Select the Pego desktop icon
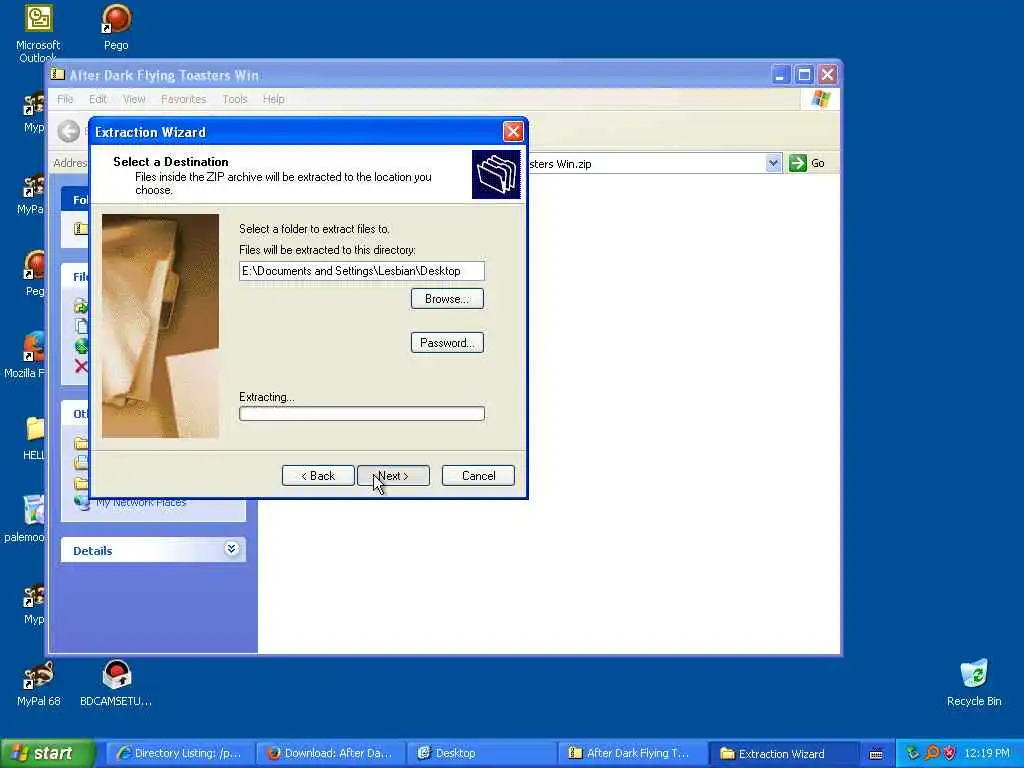 click(116, 27)
